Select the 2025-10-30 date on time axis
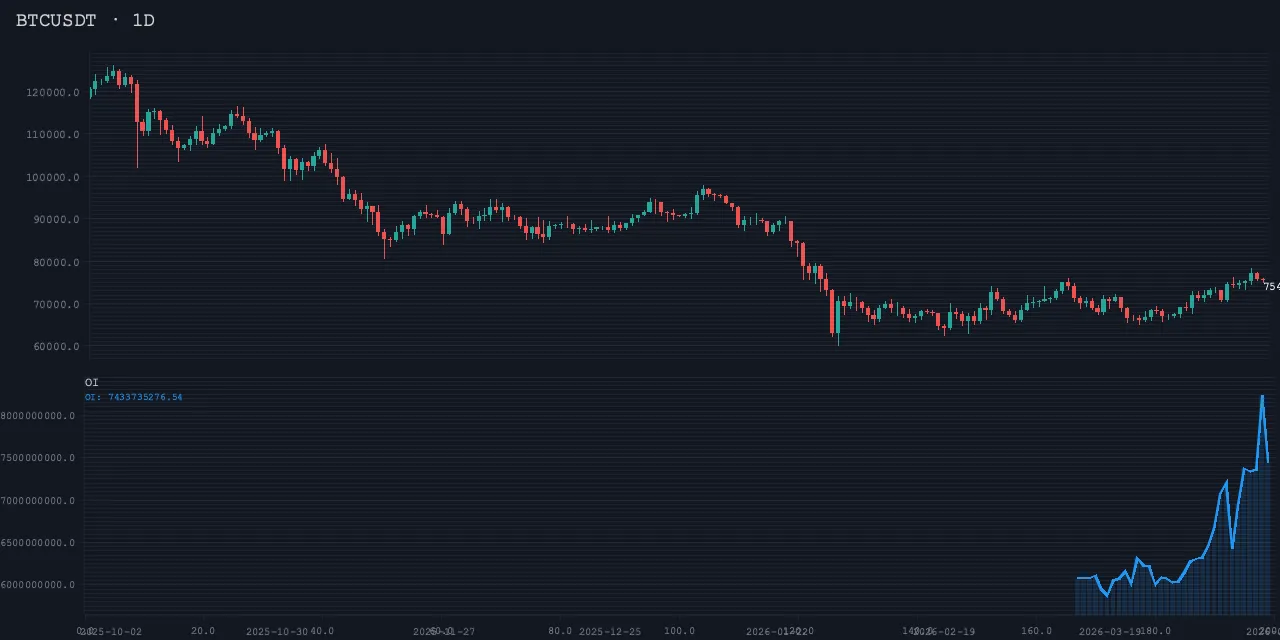The image size is (1280, 640). pyautogui.click(x=276, y=631)
